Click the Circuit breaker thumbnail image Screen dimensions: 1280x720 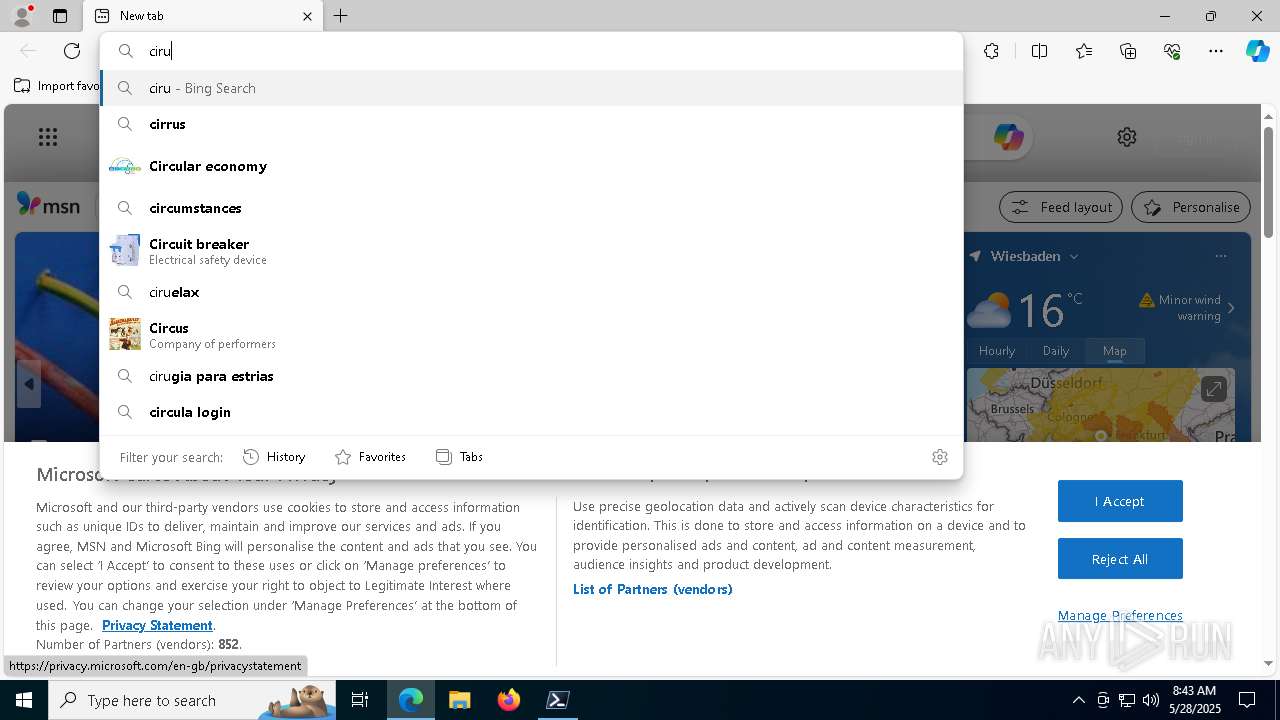point(125,250)
